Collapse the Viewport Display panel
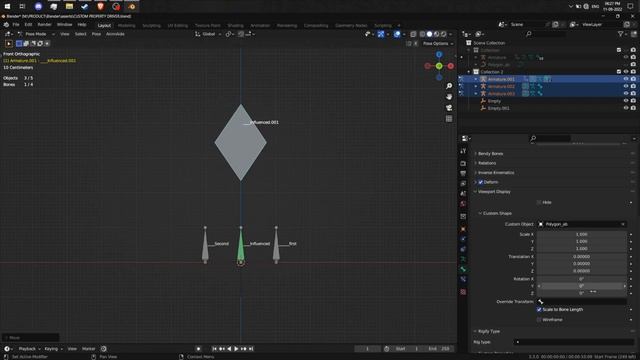 (494, 192)
